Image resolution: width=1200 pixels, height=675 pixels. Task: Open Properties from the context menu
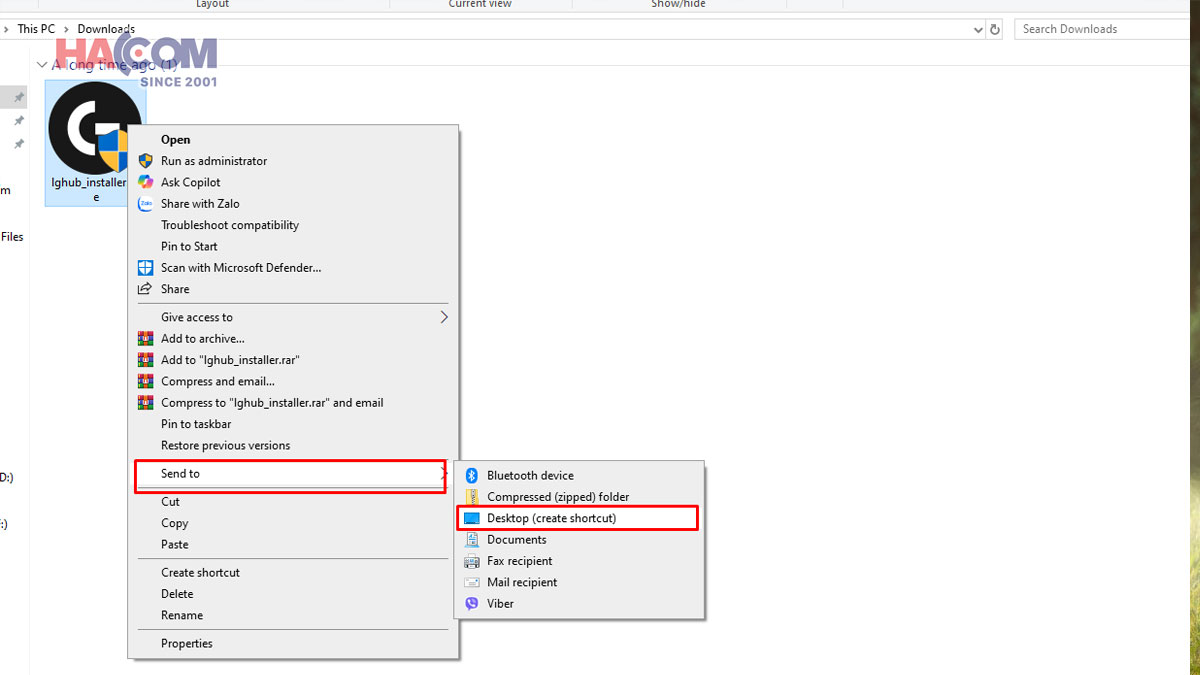pyautogui.click(x=186, y=643)
